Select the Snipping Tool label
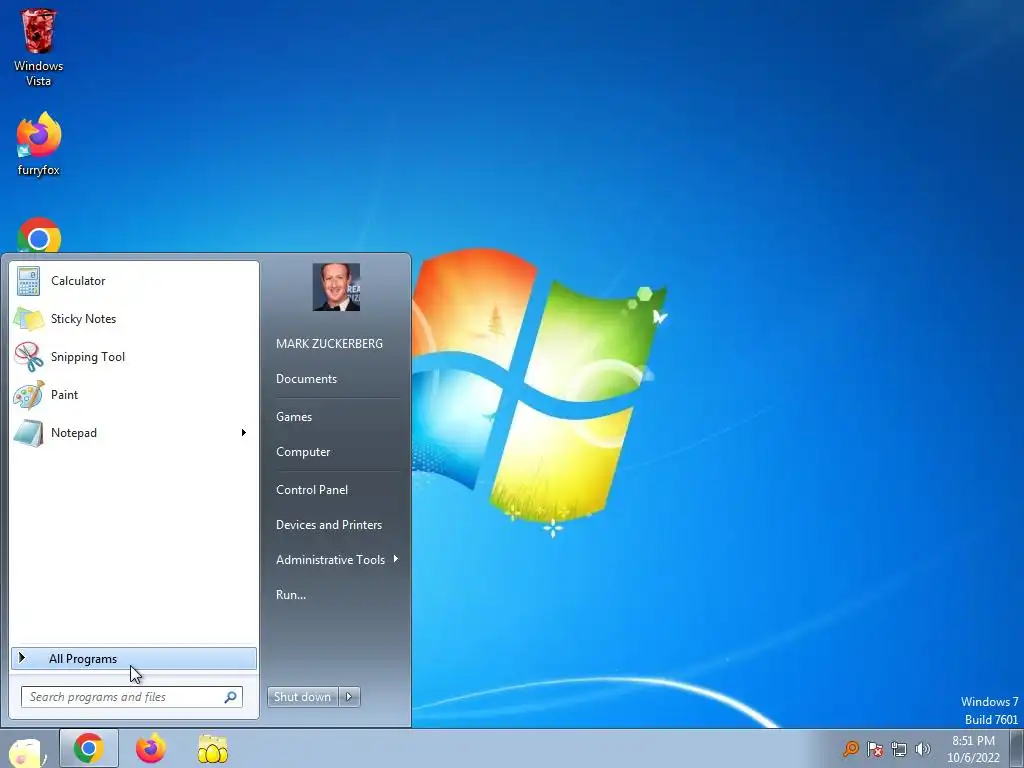The image size is (1024, 768). click(88, 357)
